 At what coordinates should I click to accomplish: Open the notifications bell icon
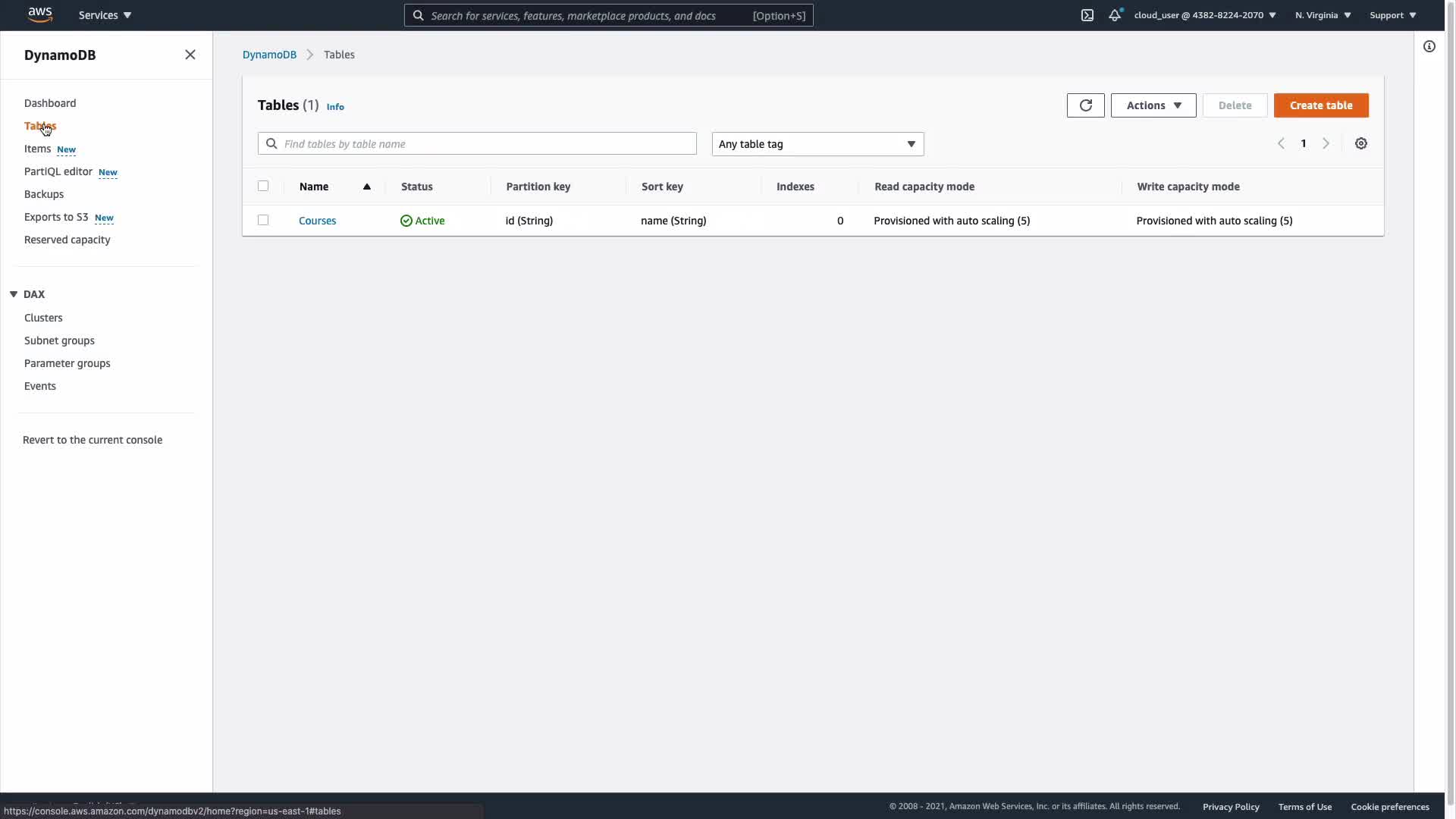click(1114, 15)
